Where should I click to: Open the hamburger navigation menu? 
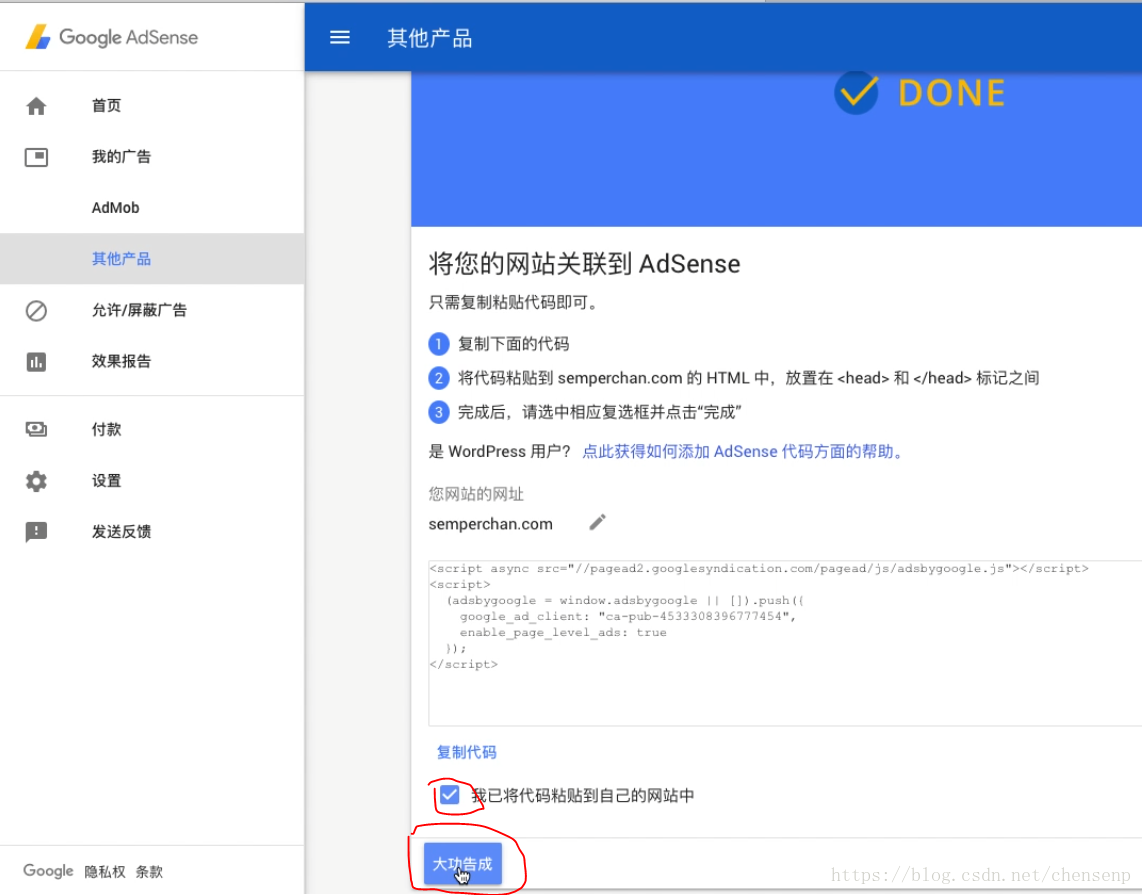coord(339,37)
